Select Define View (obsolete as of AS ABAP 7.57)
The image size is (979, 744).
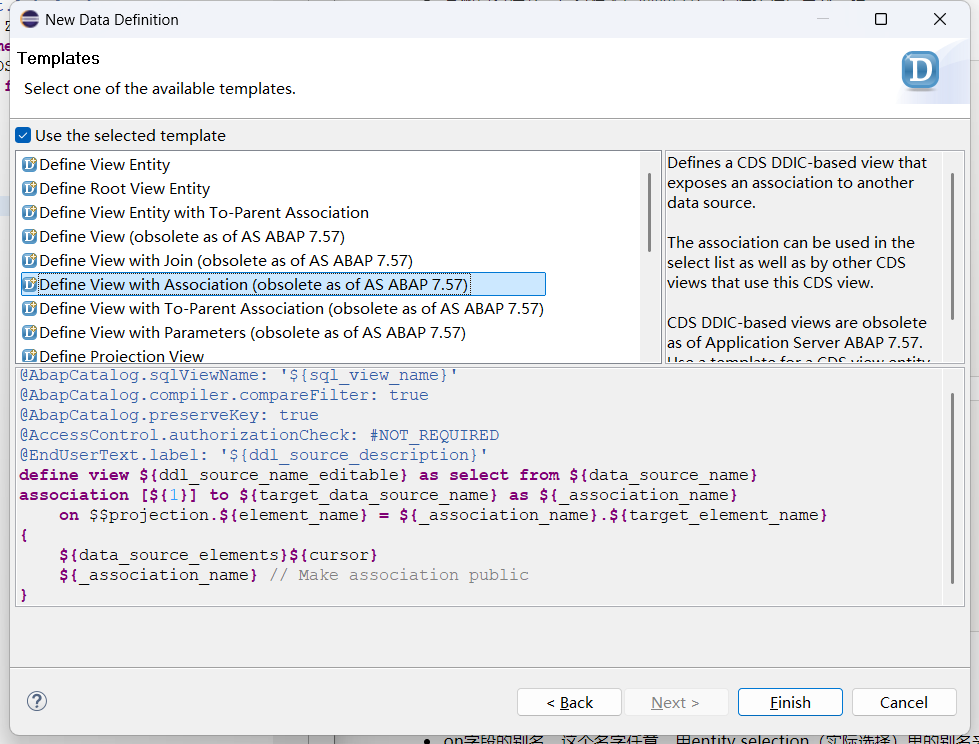pyautogui.click(x=192, y=237)
